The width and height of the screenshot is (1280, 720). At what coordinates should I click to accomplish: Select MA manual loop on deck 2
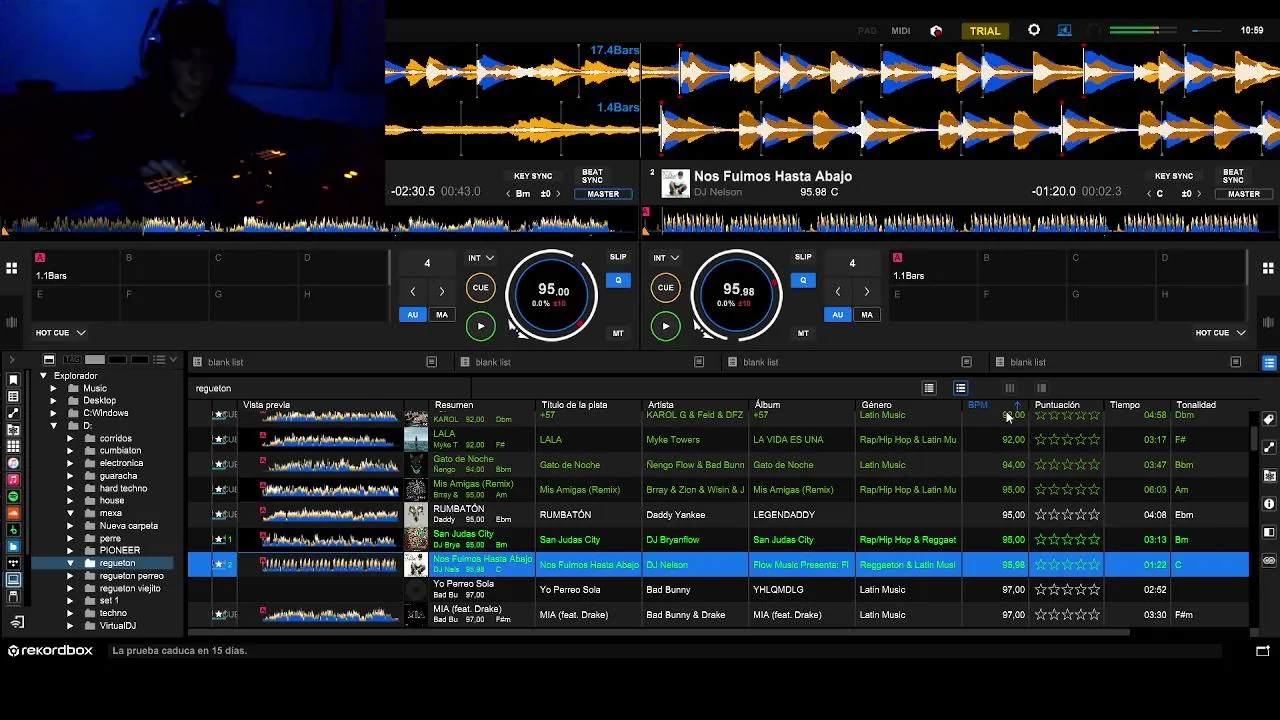(866, 315)
